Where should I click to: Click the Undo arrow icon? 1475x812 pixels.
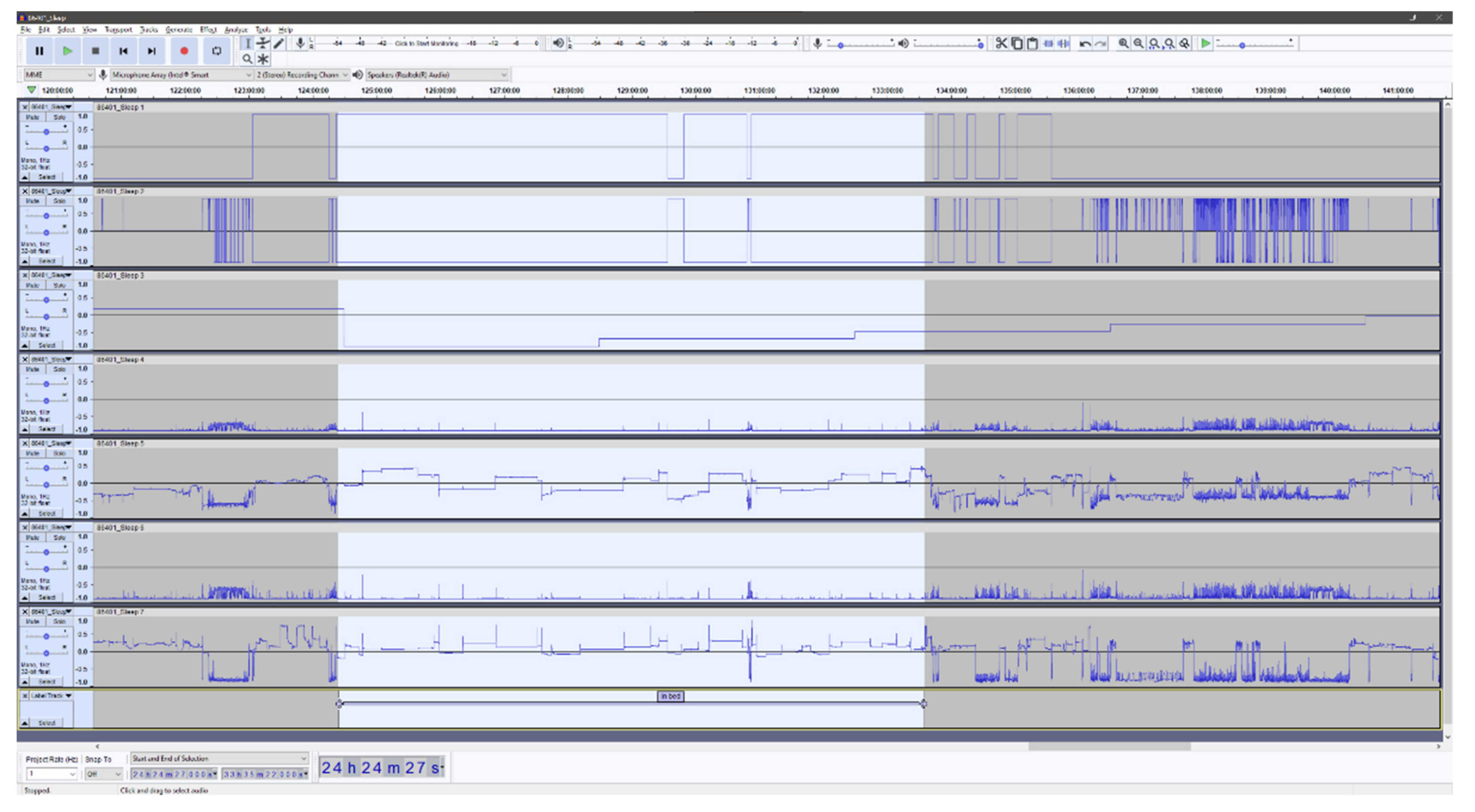pos(1085,44)
